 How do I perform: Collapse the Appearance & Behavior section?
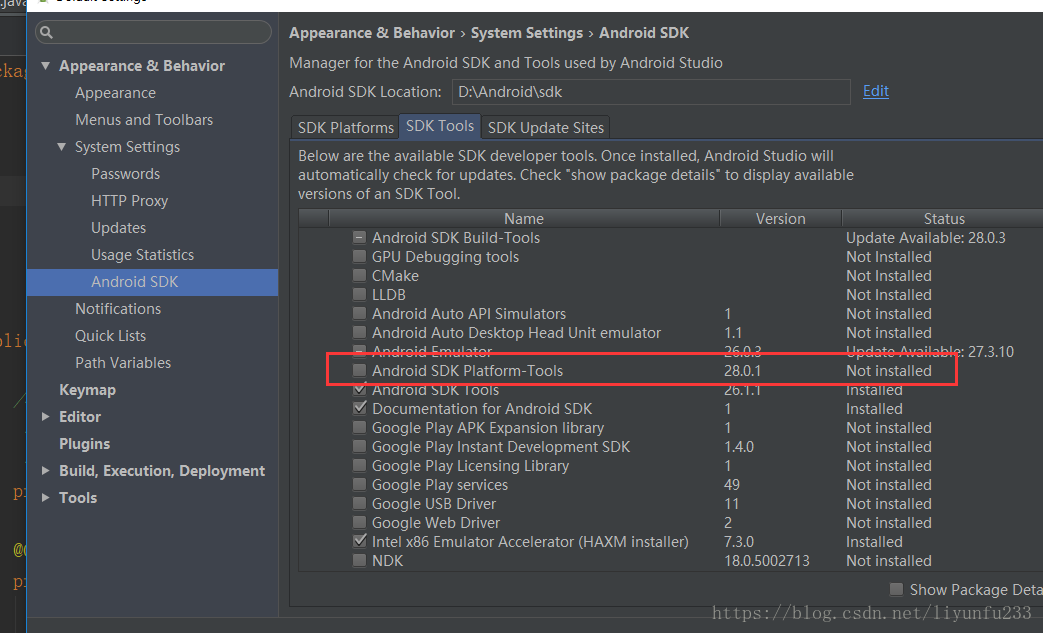pyautogui.click(x=45, y=66)
